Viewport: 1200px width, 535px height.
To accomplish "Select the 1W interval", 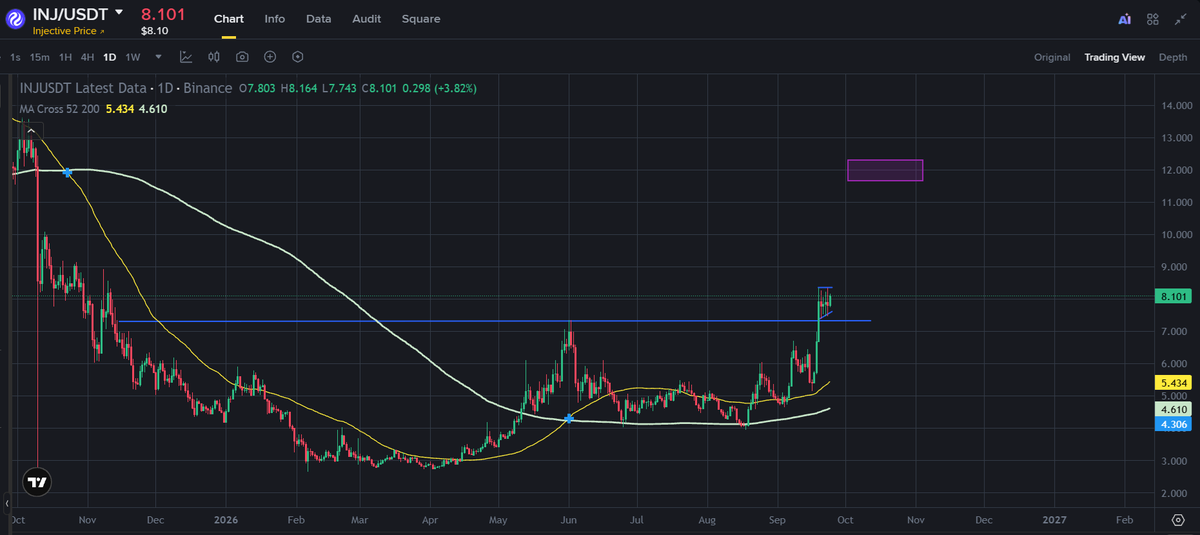I will pyautogui.click(x=133, y=57).
